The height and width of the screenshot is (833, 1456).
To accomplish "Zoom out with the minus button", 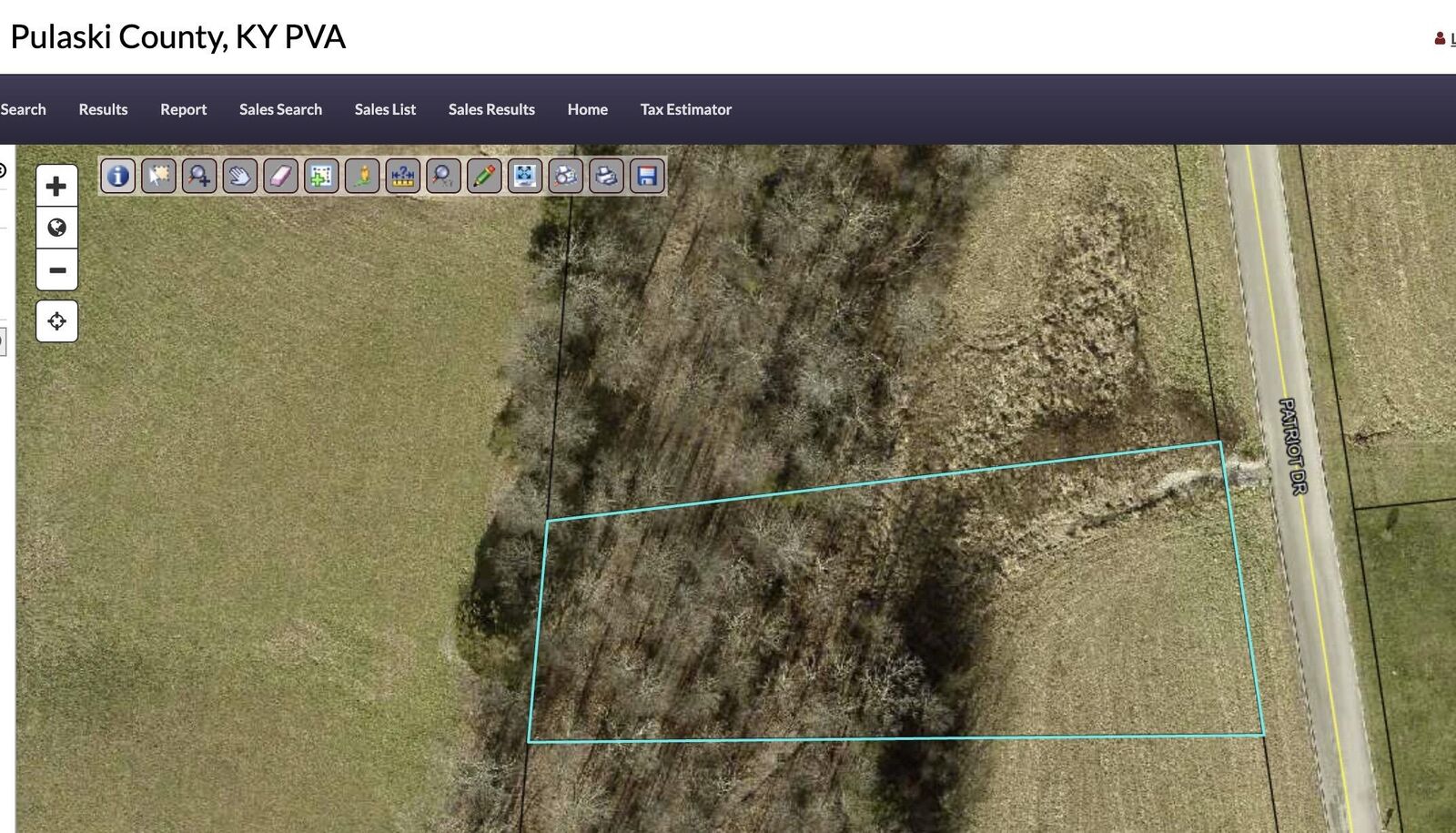I will coord(56,269).
